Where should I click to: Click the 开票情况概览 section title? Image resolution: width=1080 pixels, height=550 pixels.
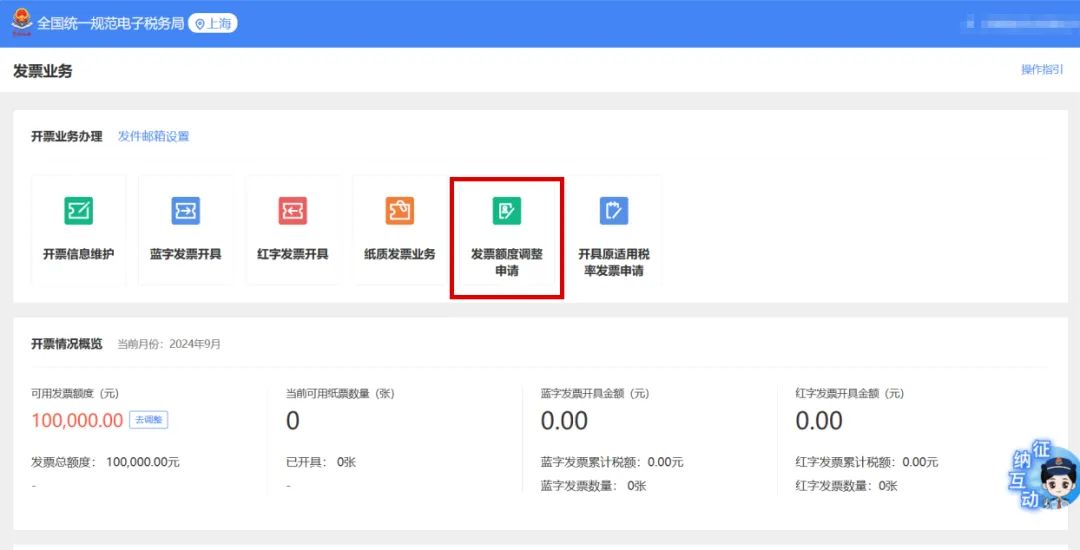coord(67,344)
